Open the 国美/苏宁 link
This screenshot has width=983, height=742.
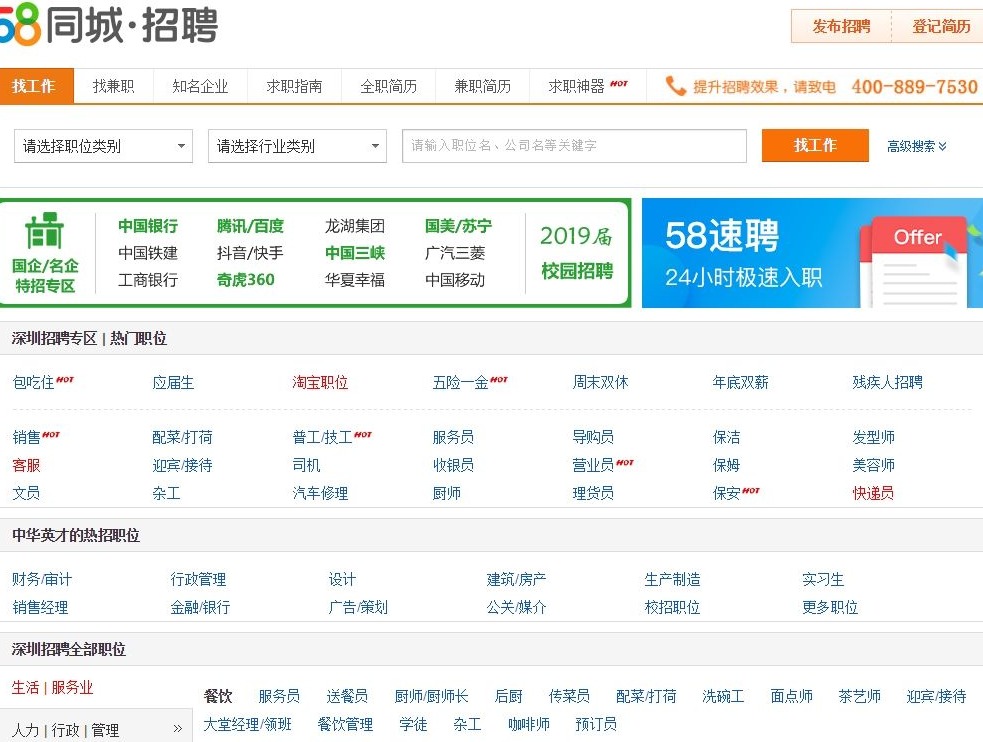pos(458,226)
